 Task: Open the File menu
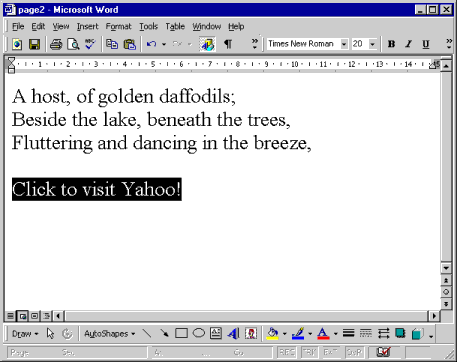coord(18,26)
